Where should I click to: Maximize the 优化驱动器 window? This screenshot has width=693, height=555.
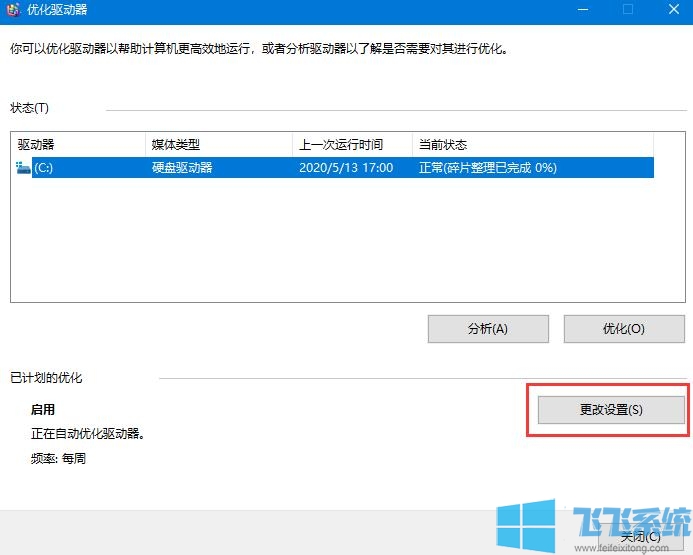click(628, 10)
